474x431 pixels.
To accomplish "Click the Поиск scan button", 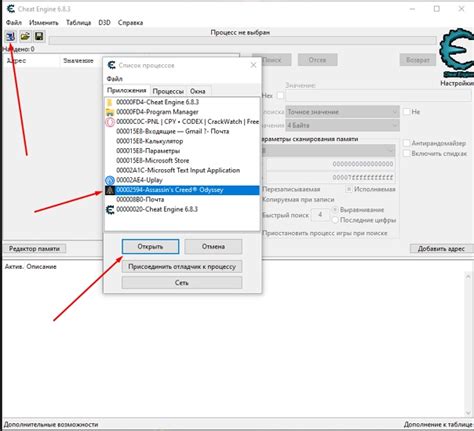I will click(x=276, y=60).
